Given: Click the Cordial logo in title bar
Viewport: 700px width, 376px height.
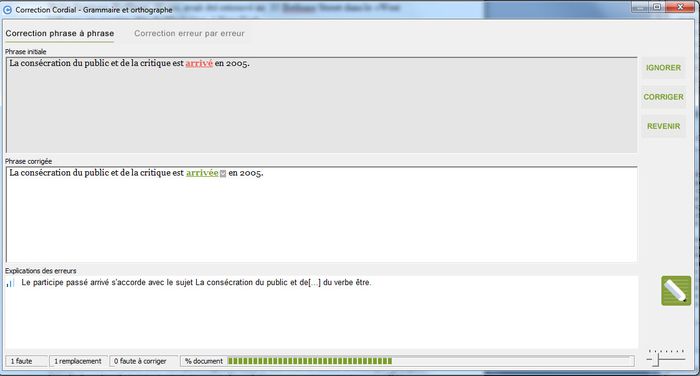Looking at the screenshot, I should coord(8,9).
